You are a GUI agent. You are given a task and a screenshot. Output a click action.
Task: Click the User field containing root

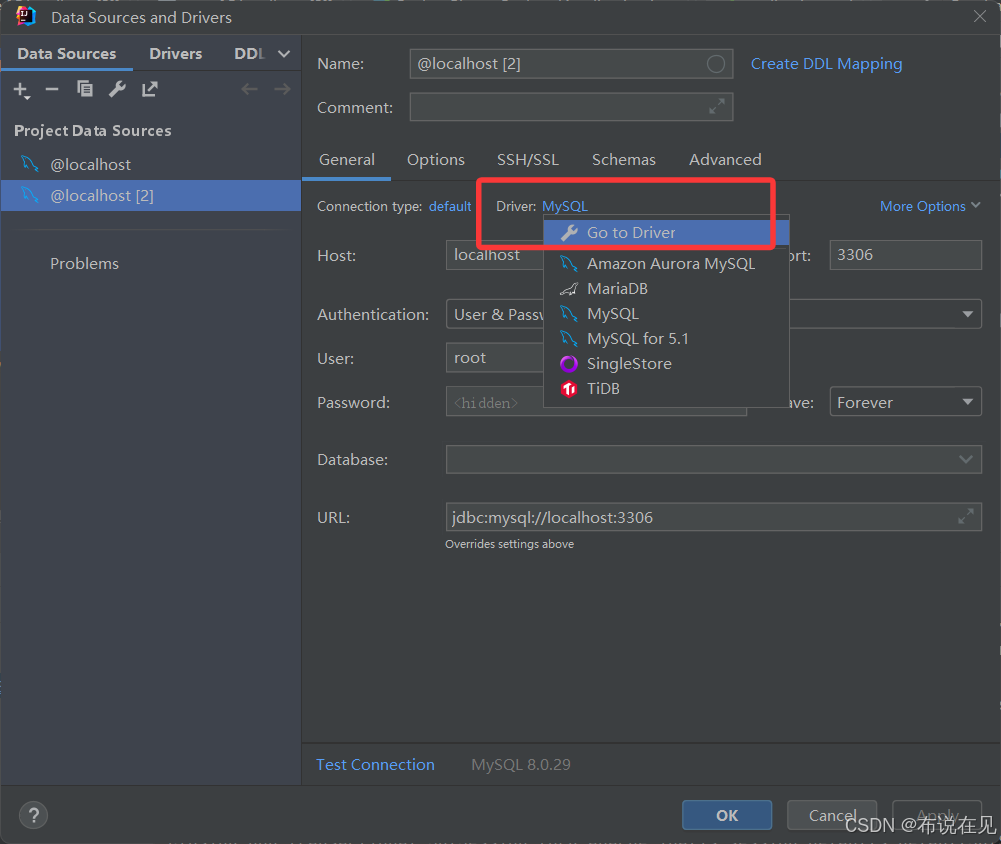tap(495, 358)
